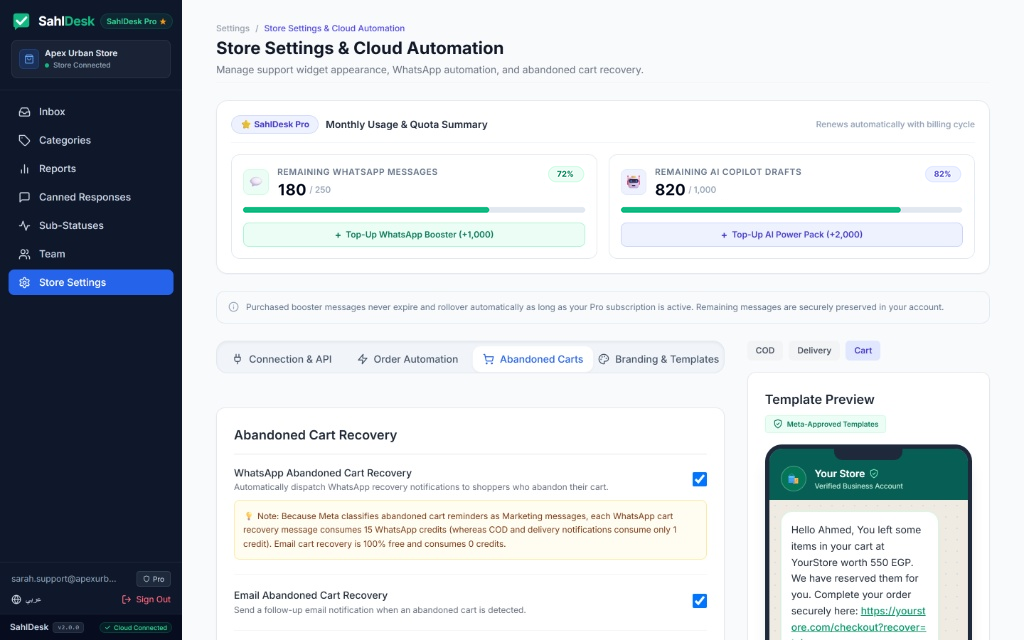Click the plug icon on Connection & API
The width and height of the screenshot is (1024, 640).
click(237, 359)
